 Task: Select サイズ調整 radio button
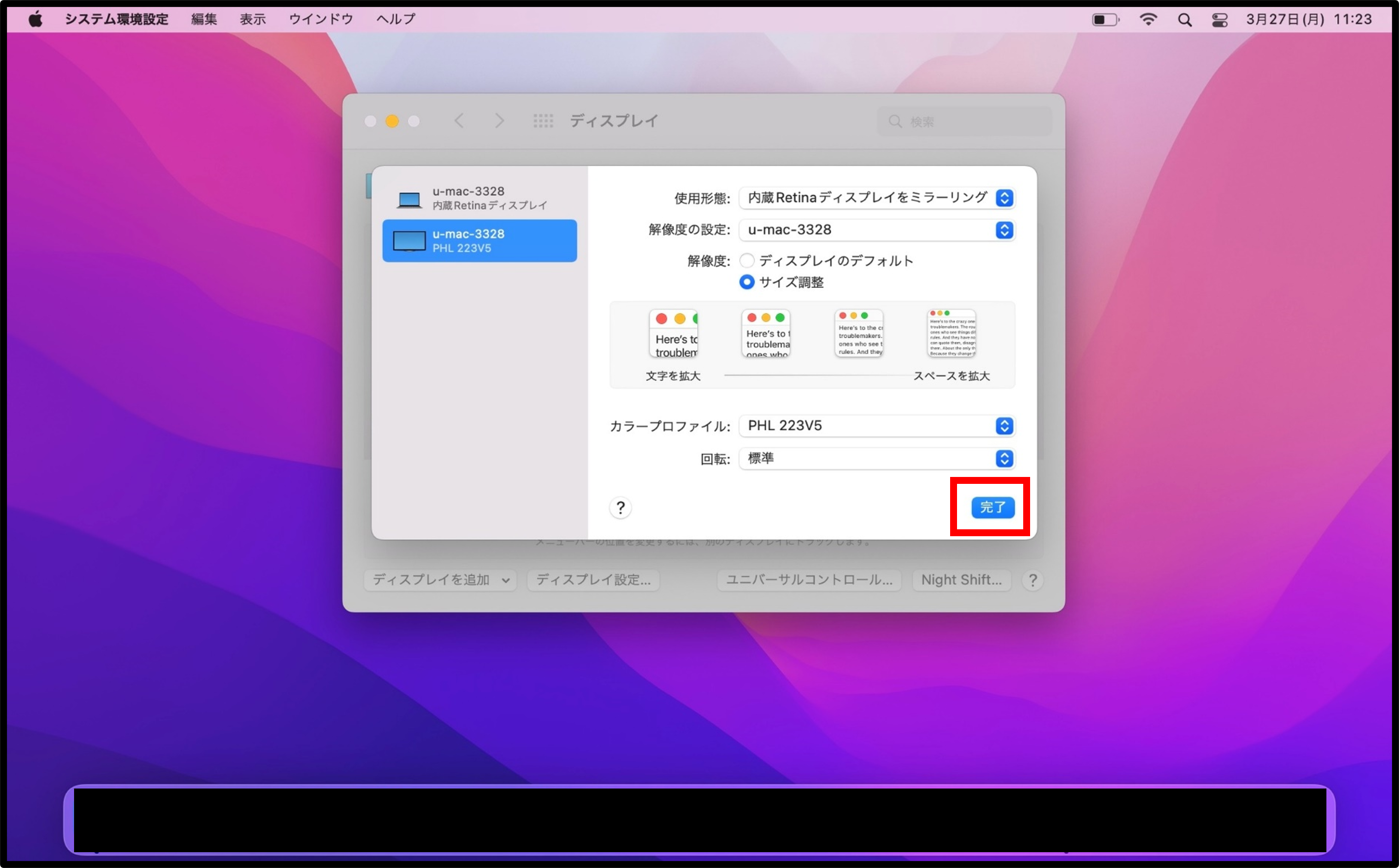[746, 282]
